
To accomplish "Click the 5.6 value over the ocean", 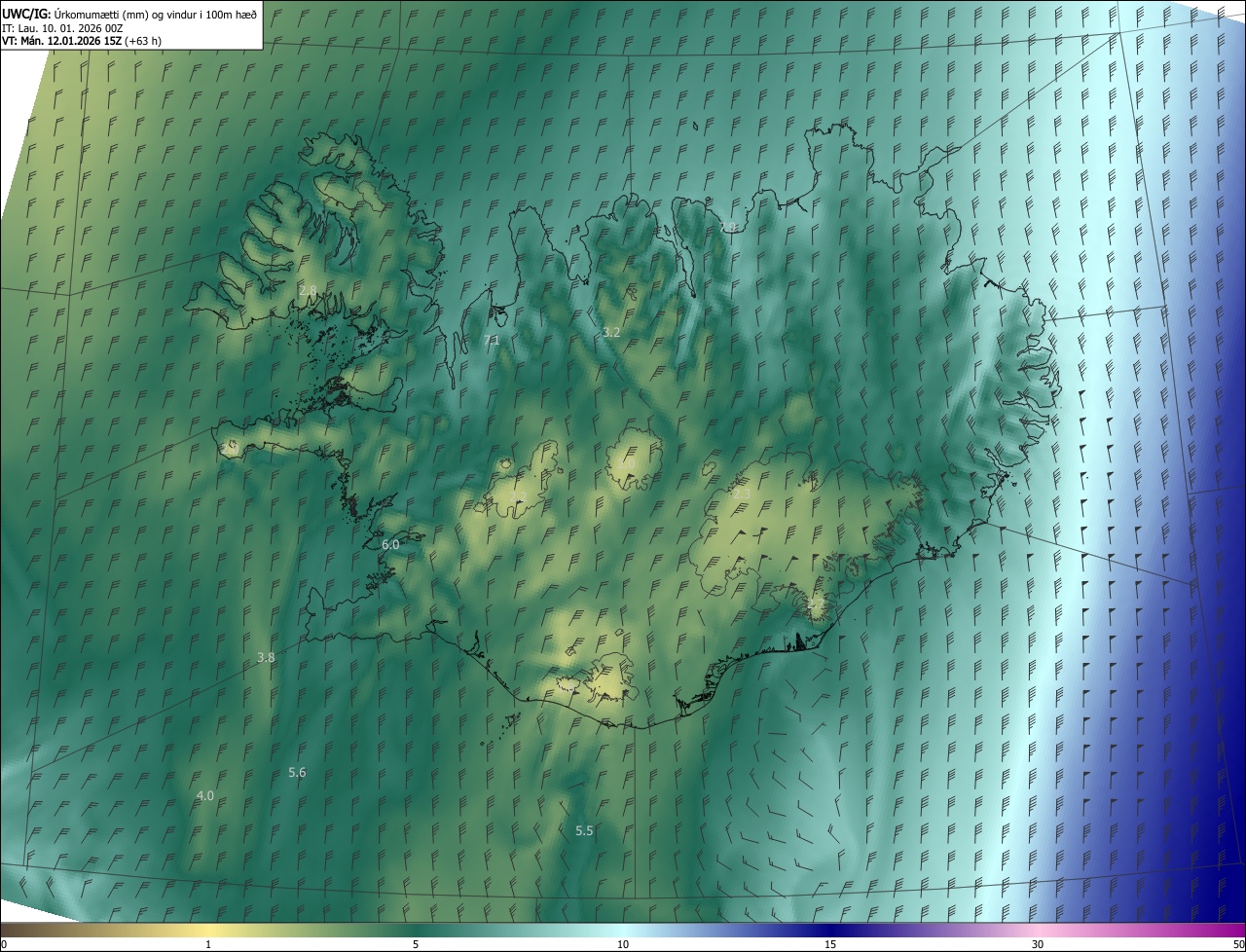I will click(x=297, y=773).
